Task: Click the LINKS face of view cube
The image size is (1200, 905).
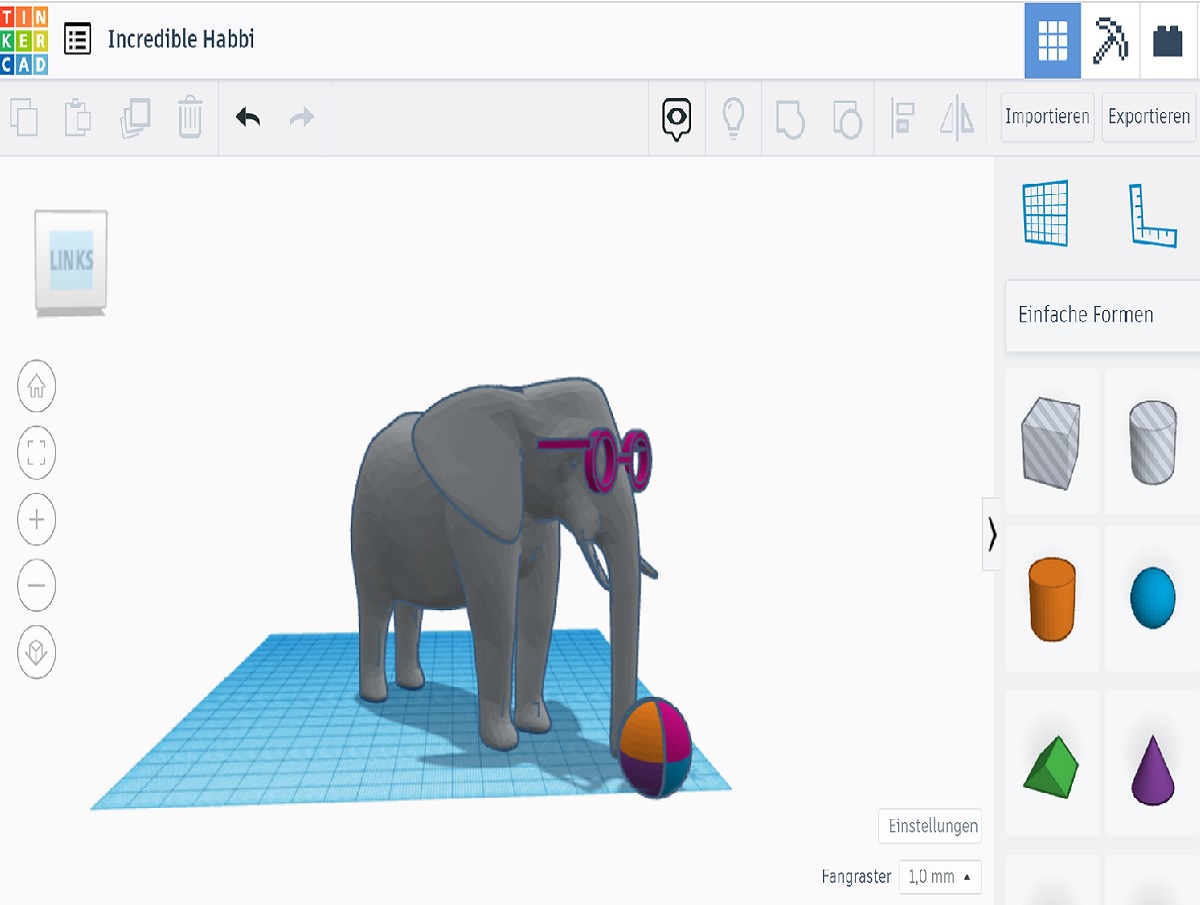Action: (x=71, y=260)
